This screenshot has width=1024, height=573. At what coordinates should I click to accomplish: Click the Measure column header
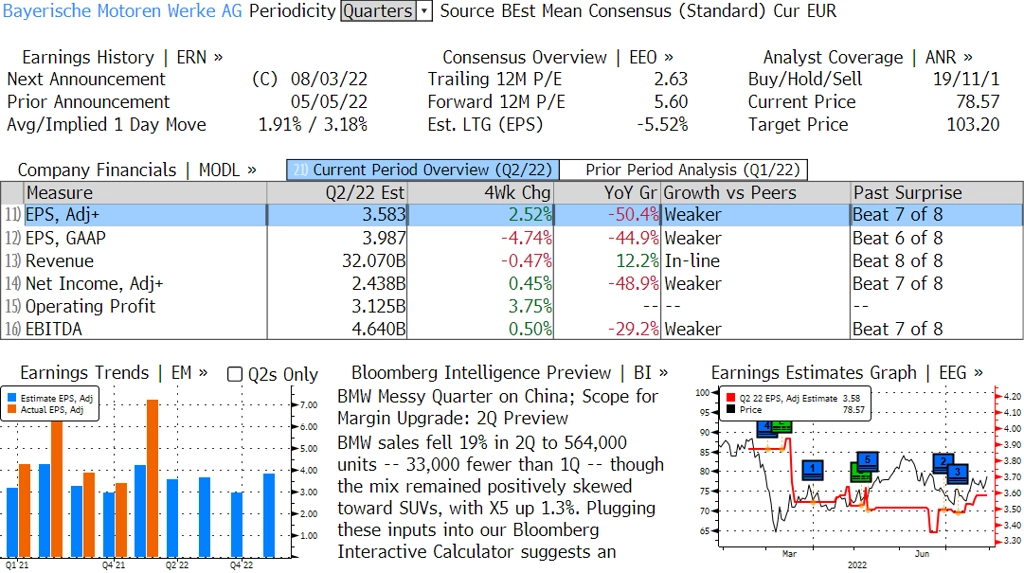(x=145, y=193)
